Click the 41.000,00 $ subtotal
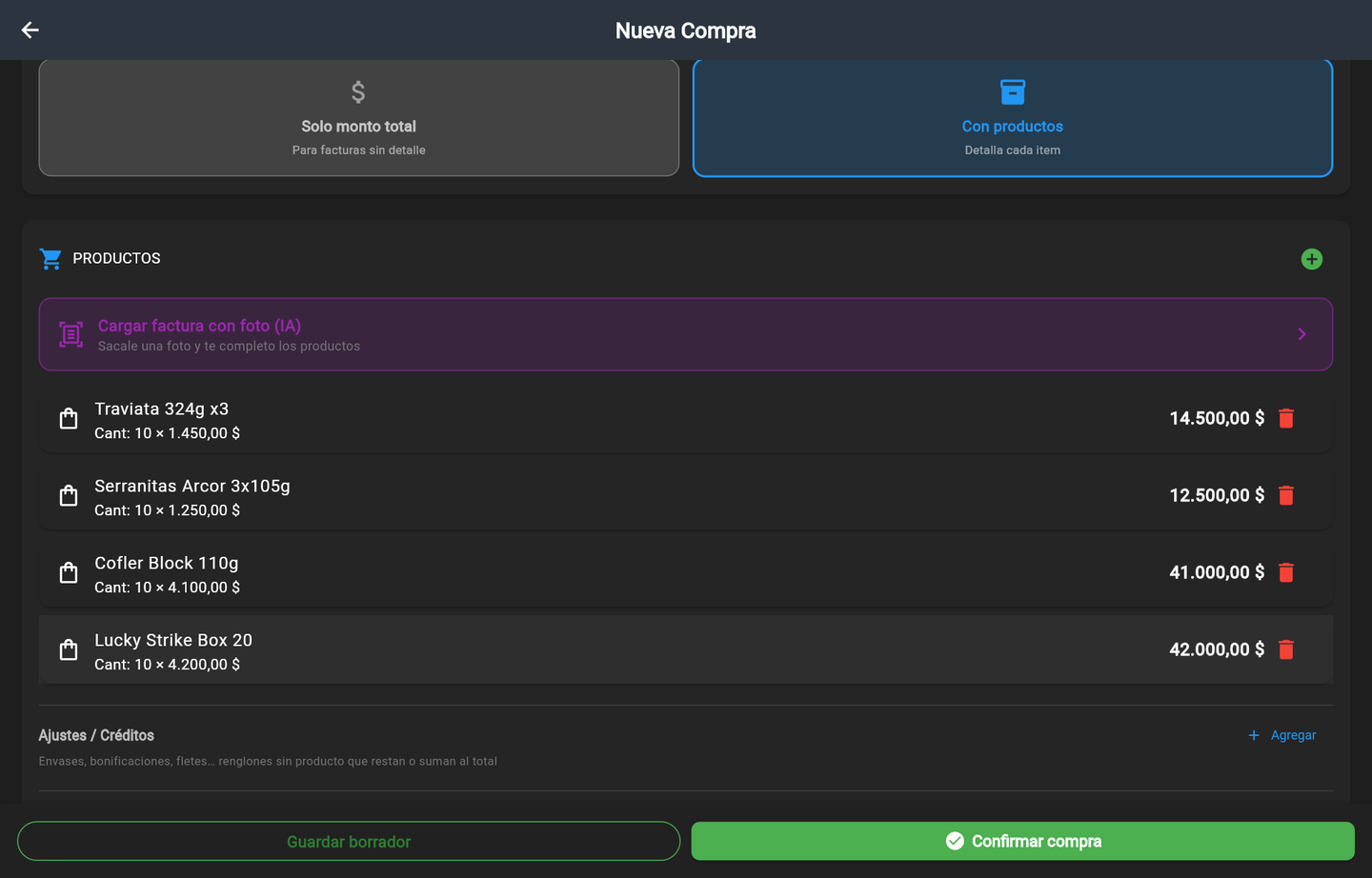This screenshot has height=878, width=1372. (1217, 572)
